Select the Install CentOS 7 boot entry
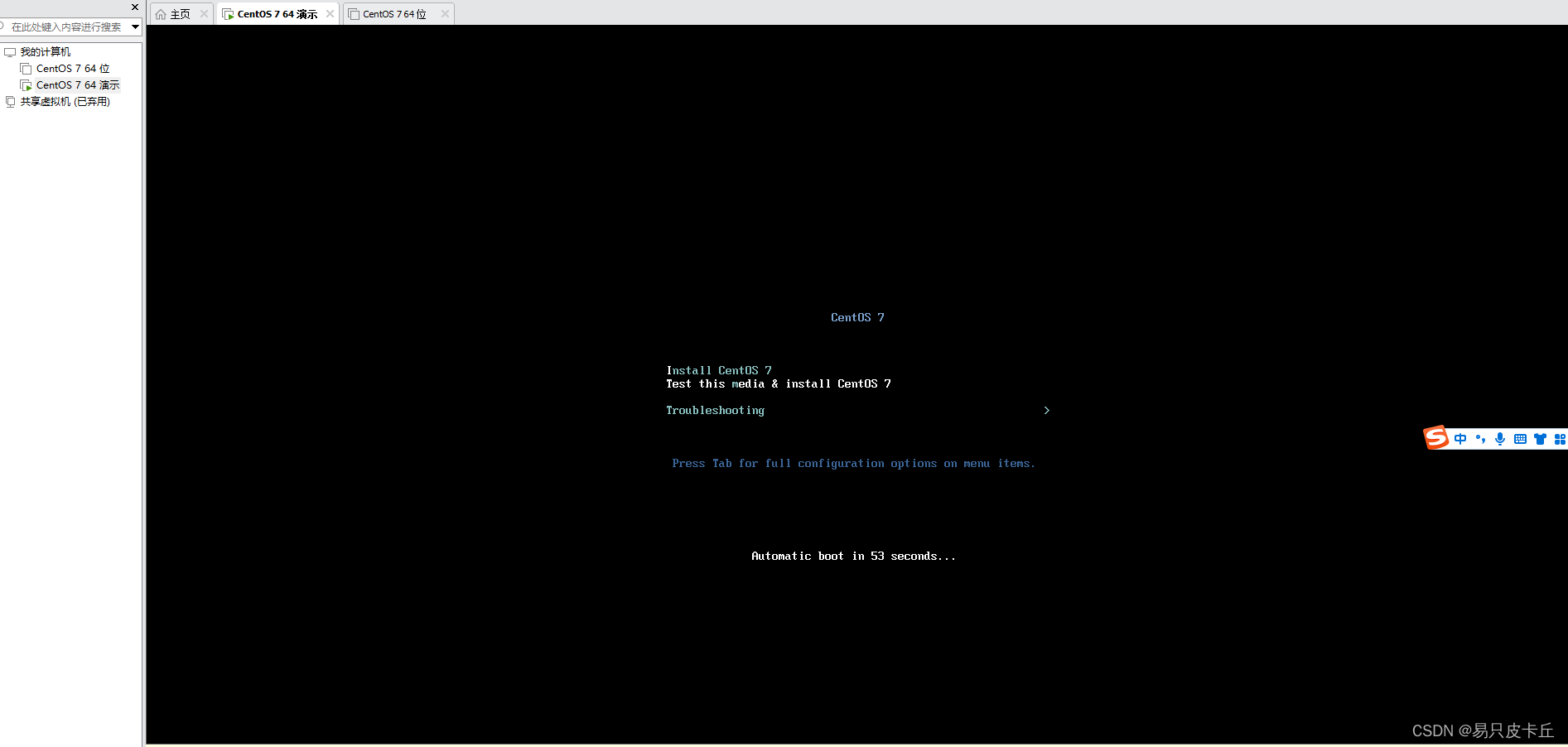Screen dimensions: 1568x747 point(717,370)
